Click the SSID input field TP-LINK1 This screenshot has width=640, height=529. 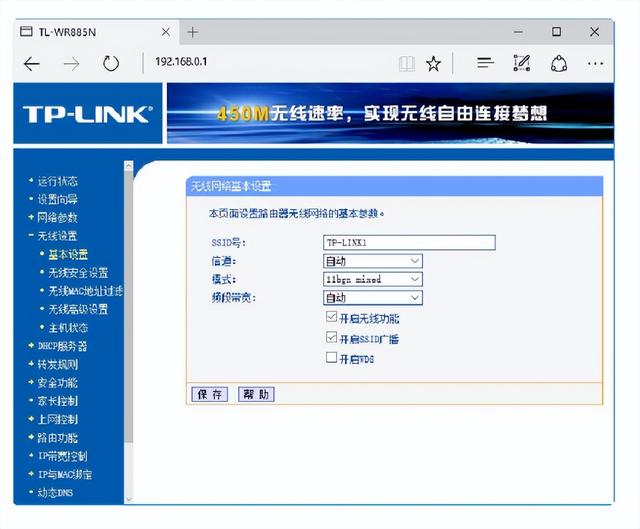click(x=409, y=242)
